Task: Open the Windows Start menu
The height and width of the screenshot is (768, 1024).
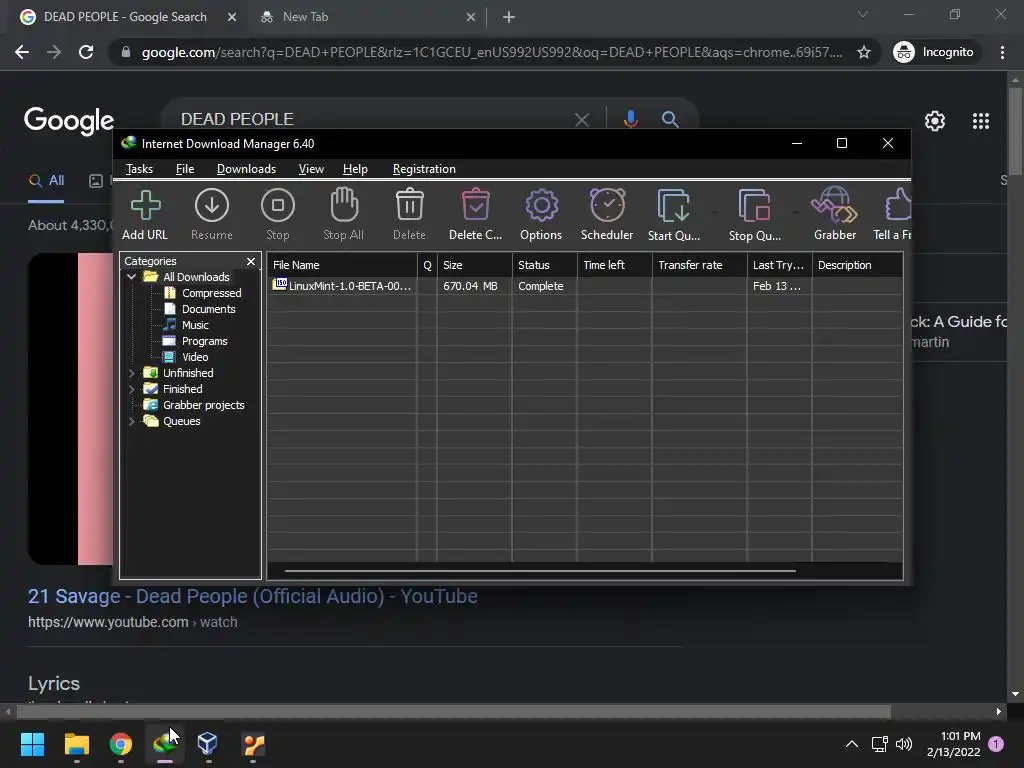Action: coord(32,744)
